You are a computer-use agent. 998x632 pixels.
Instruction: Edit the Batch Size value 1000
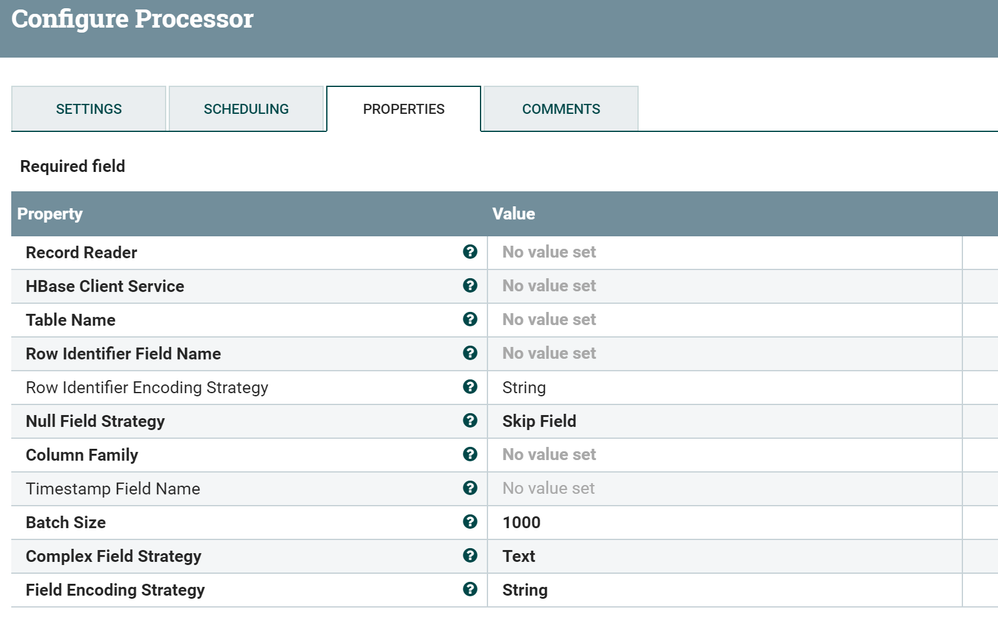click(x=521, y=522)
